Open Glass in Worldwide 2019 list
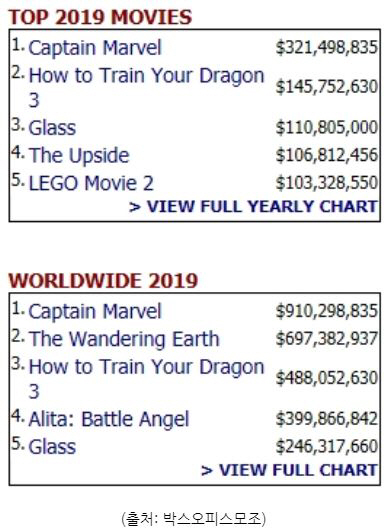This screenshot has height=528, width=388. tap(52, 447)
